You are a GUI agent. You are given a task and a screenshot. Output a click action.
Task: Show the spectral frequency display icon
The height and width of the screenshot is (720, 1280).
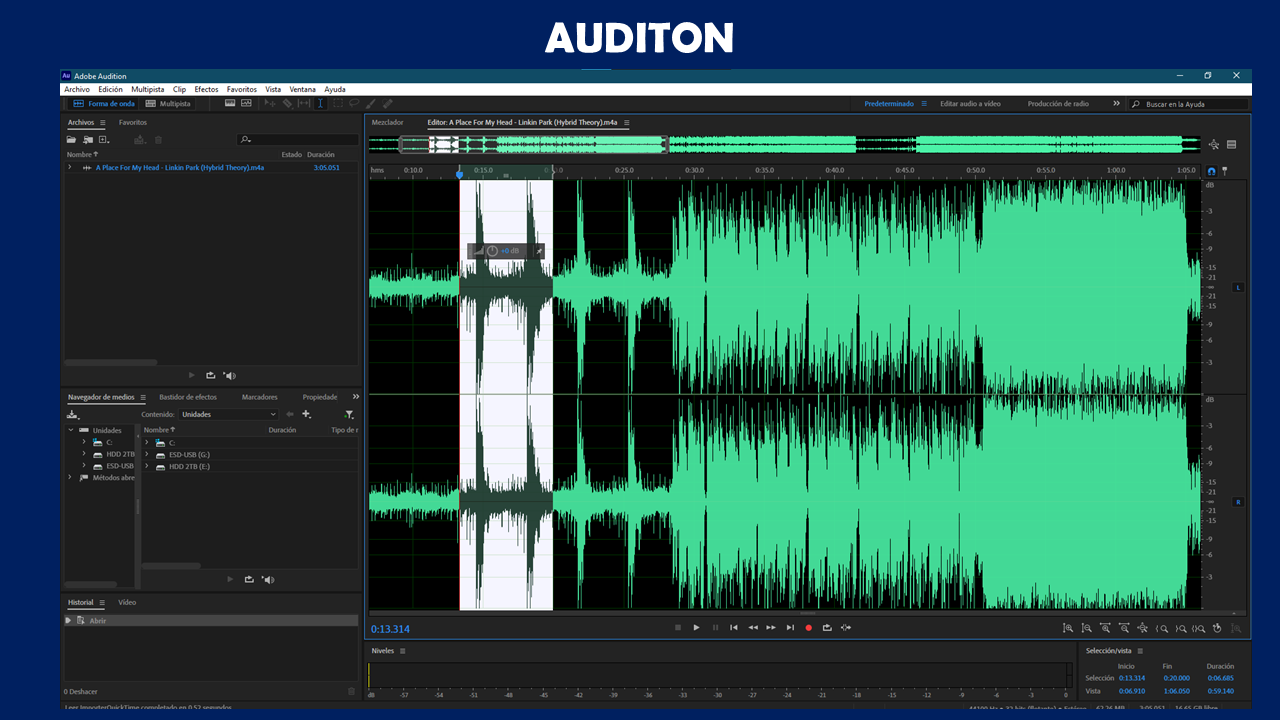coord(230,103)
